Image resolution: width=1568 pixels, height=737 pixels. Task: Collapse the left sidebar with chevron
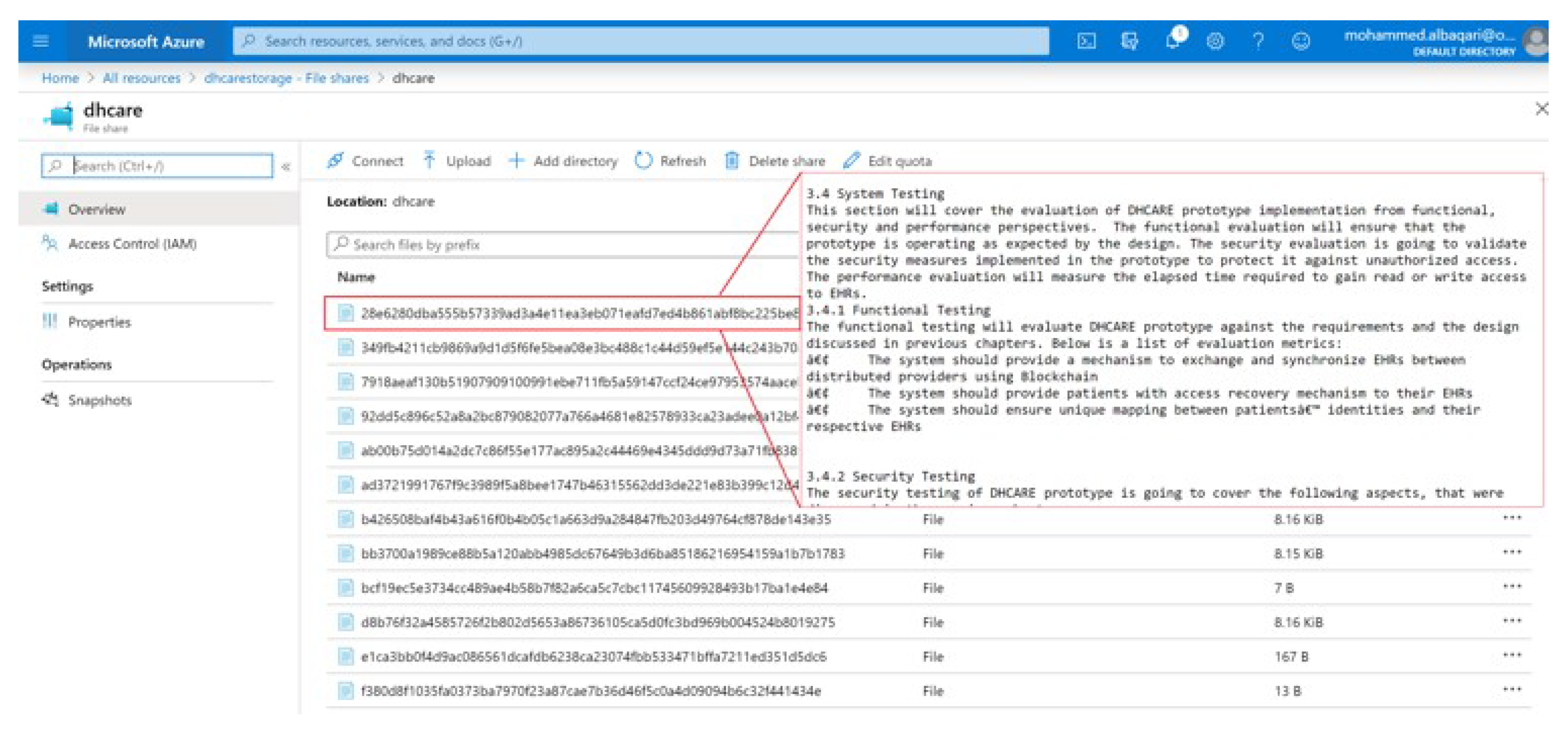pyautogui.click(x=286, y=166)
